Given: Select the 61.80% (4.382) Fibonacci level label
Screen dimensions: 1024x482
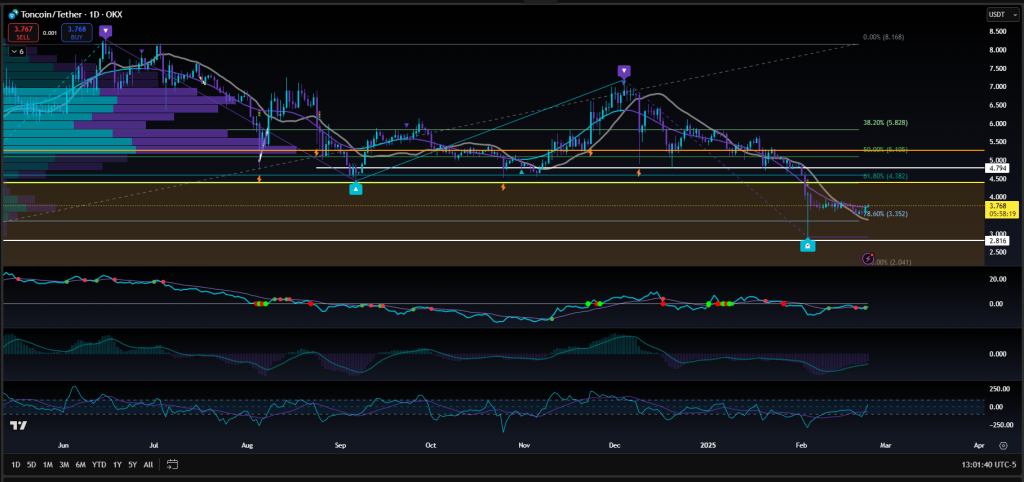Looking at the screenshot, I should (x=886, y=176).
